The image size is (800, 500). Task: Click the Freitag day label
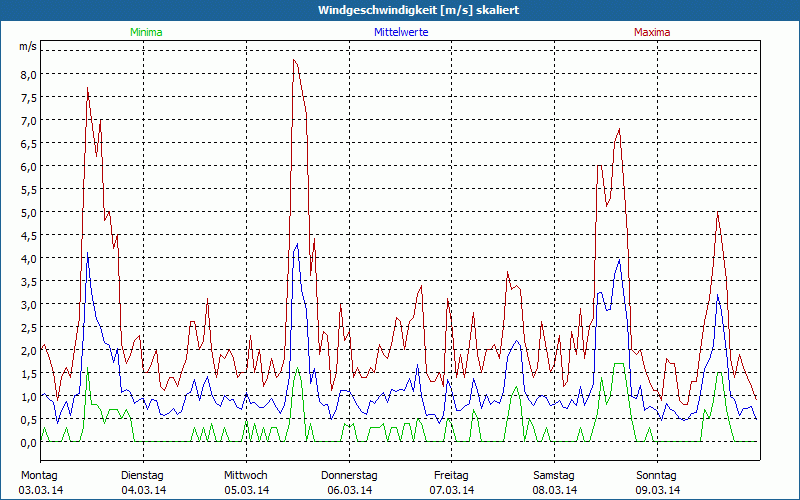coord(452,475)
